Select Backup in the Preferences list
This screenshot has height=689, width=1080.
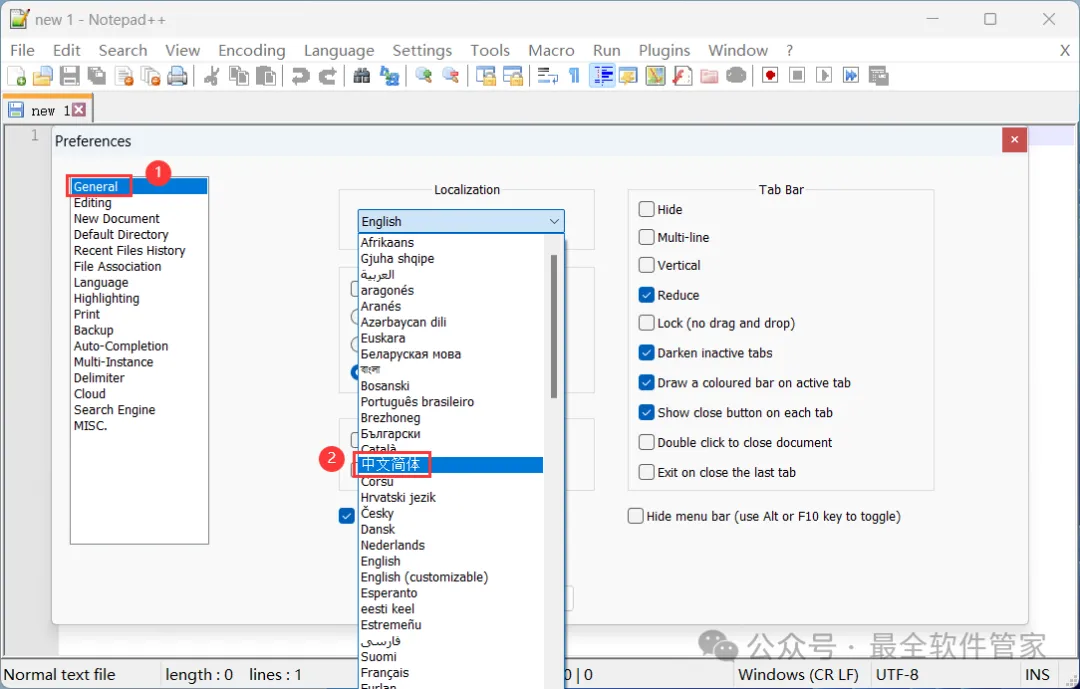tap(93, 330)
